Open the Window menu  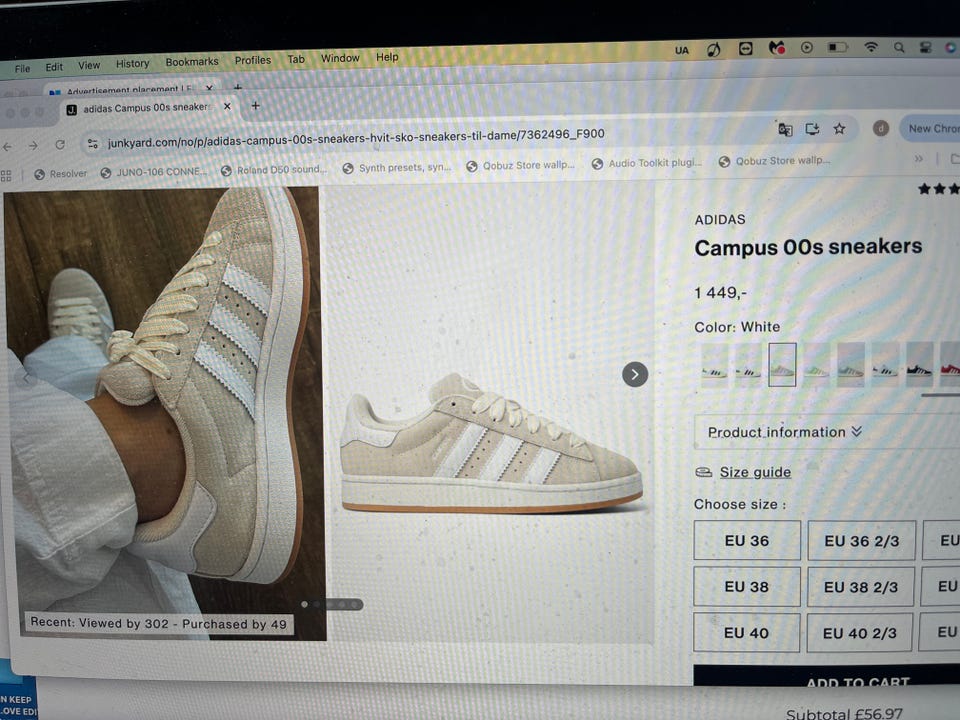[x=340, y=58]
